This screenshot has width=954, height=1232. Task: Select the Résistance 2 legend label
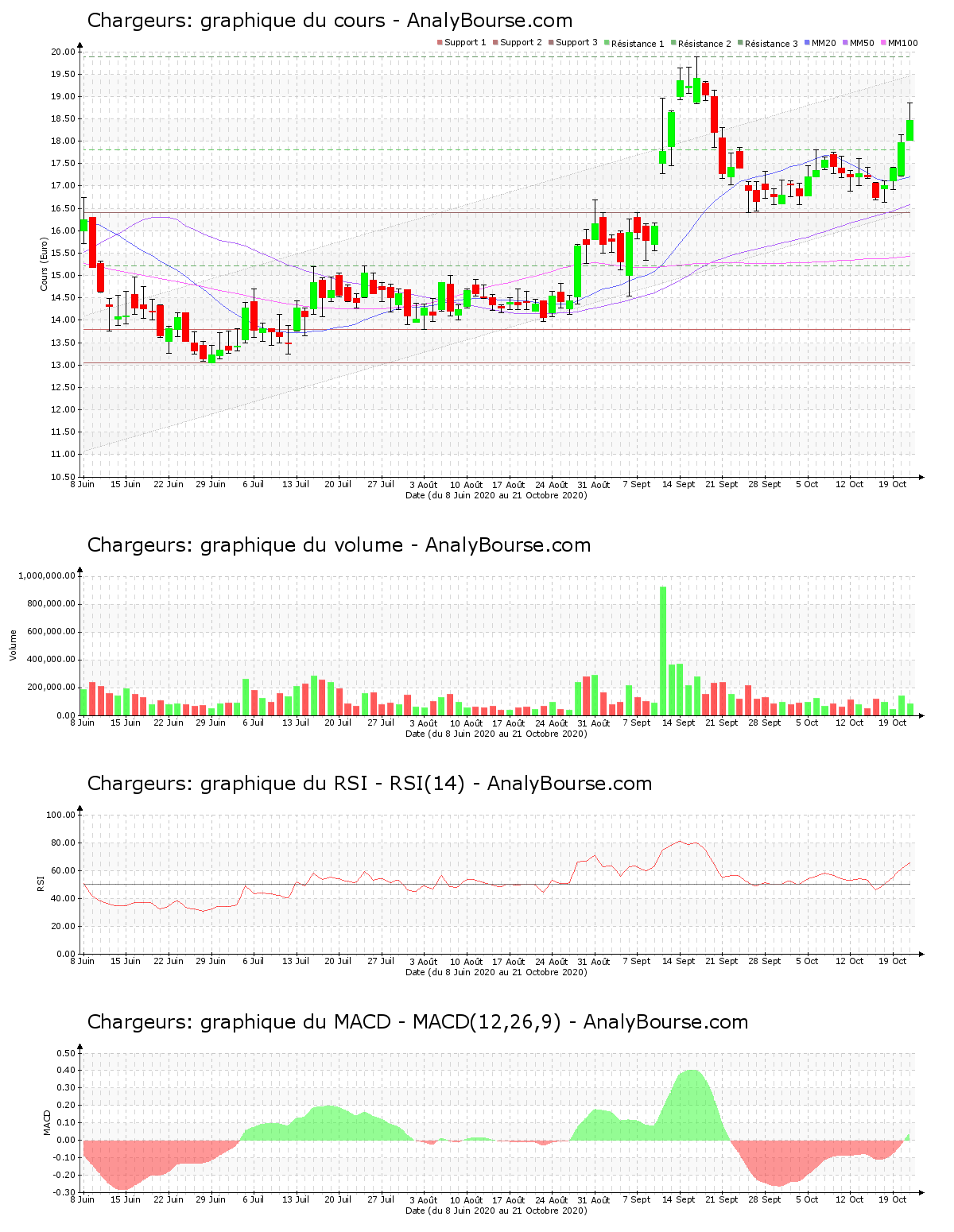704,44
